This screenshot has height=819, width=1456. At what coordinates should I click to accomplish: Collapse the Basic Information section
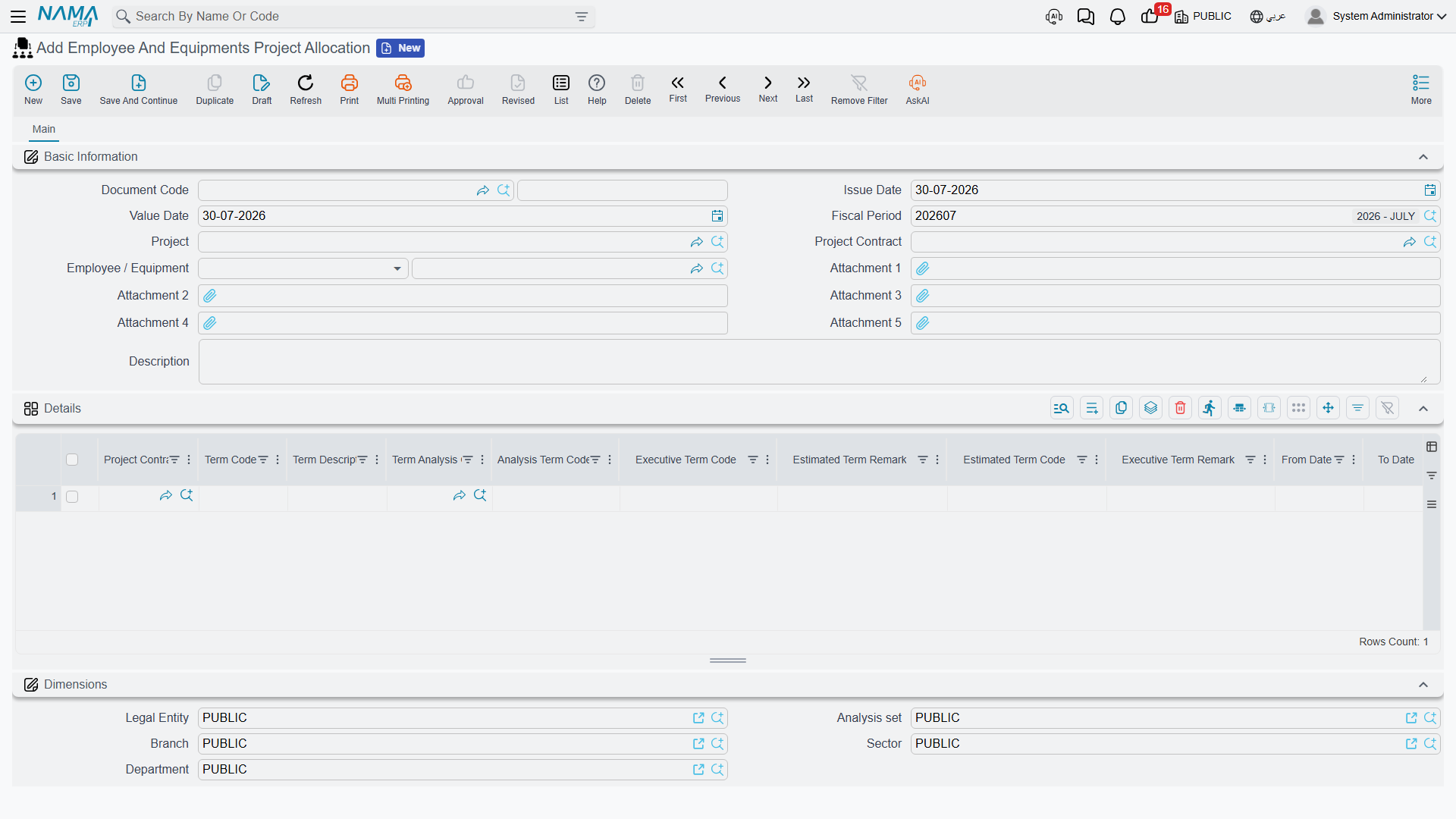1423,157
